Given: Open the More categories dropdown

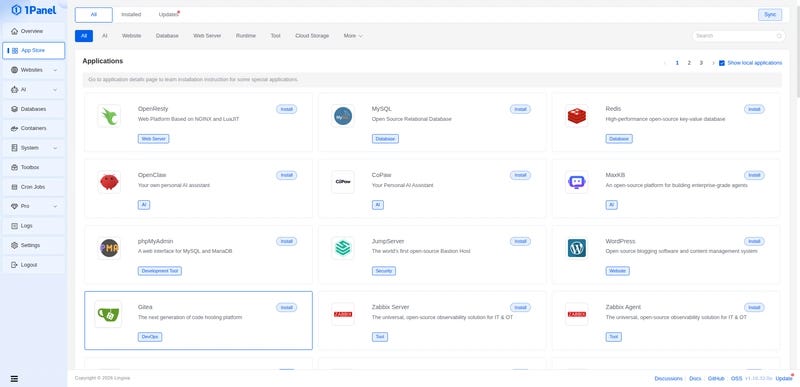Looking at the screenshot, I should point(353,36).
